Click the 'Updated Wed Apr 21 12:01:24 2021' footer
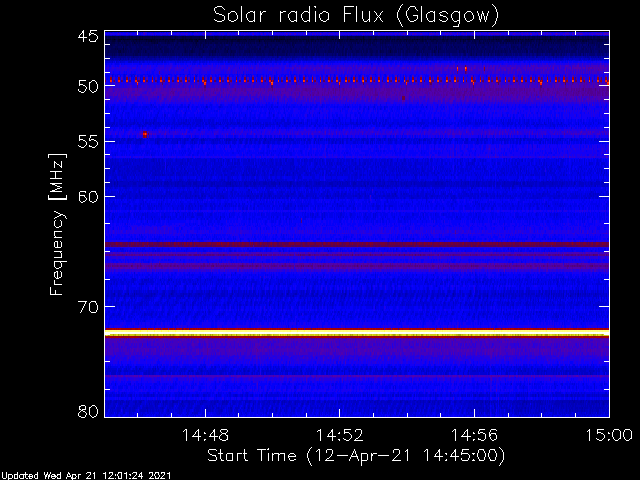The height and width of the screenshot is (480, 640). 86,476
